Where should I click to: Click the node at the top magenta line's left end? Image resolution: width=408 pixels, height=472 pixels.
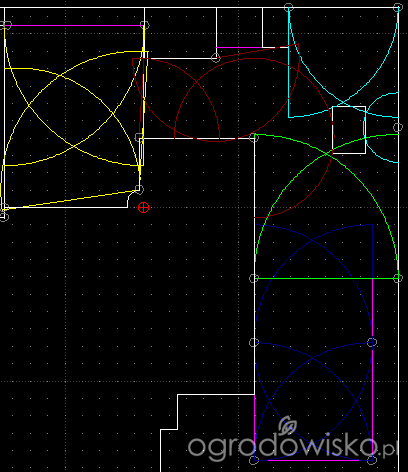click(x=7, y=25)
